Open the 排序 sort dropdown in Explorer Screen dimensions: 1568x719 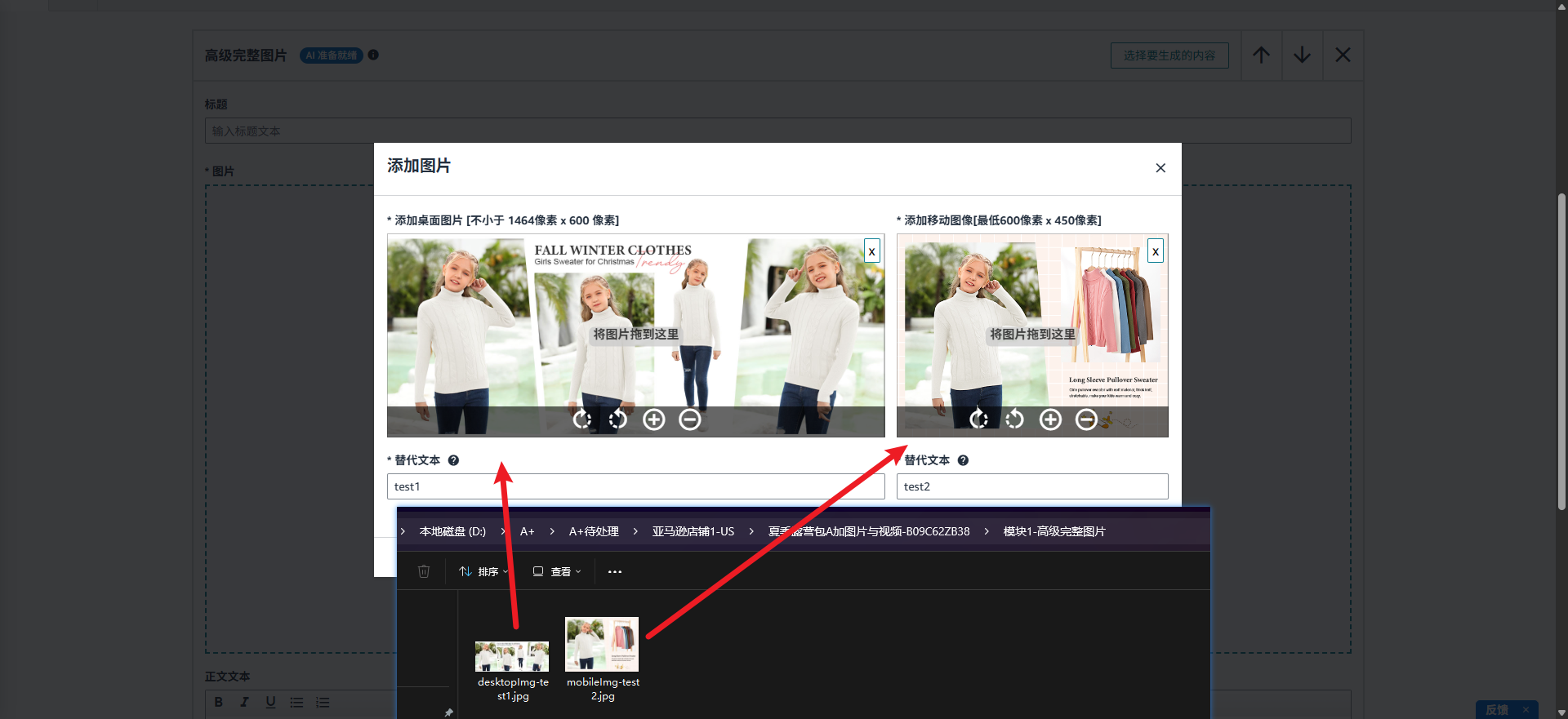(483, 571)
